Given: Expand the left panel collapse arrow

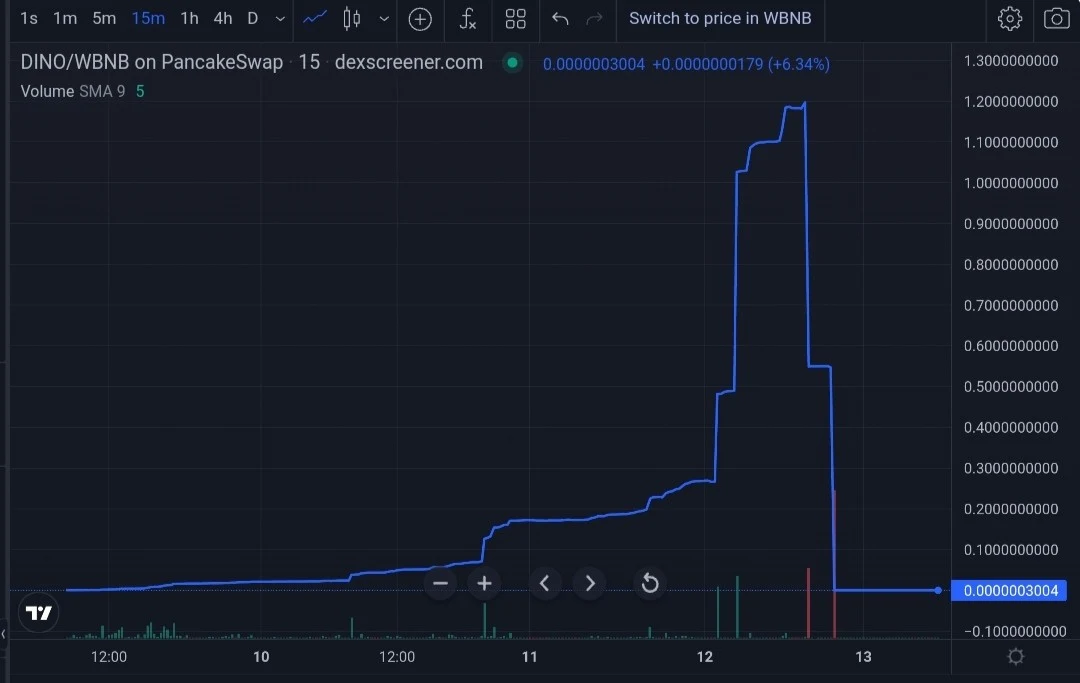Looking at the screenshot, I should coord(3,633).
